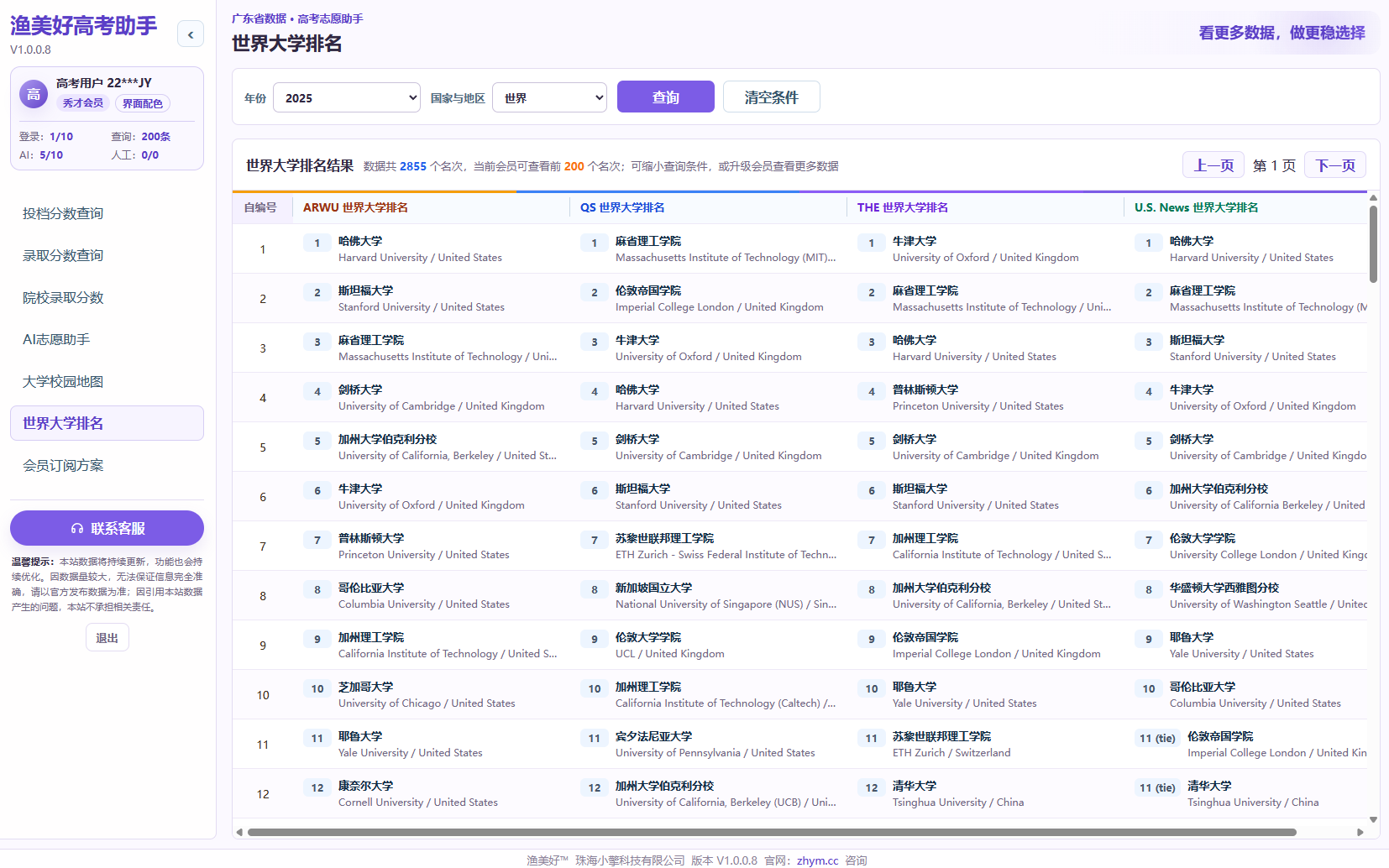
Task: Click the 查询 search button
Action: [x=666, y=97]
